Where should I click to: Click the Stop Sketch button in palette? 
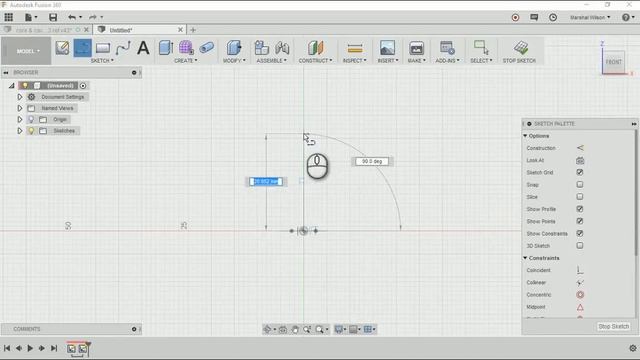613,327
